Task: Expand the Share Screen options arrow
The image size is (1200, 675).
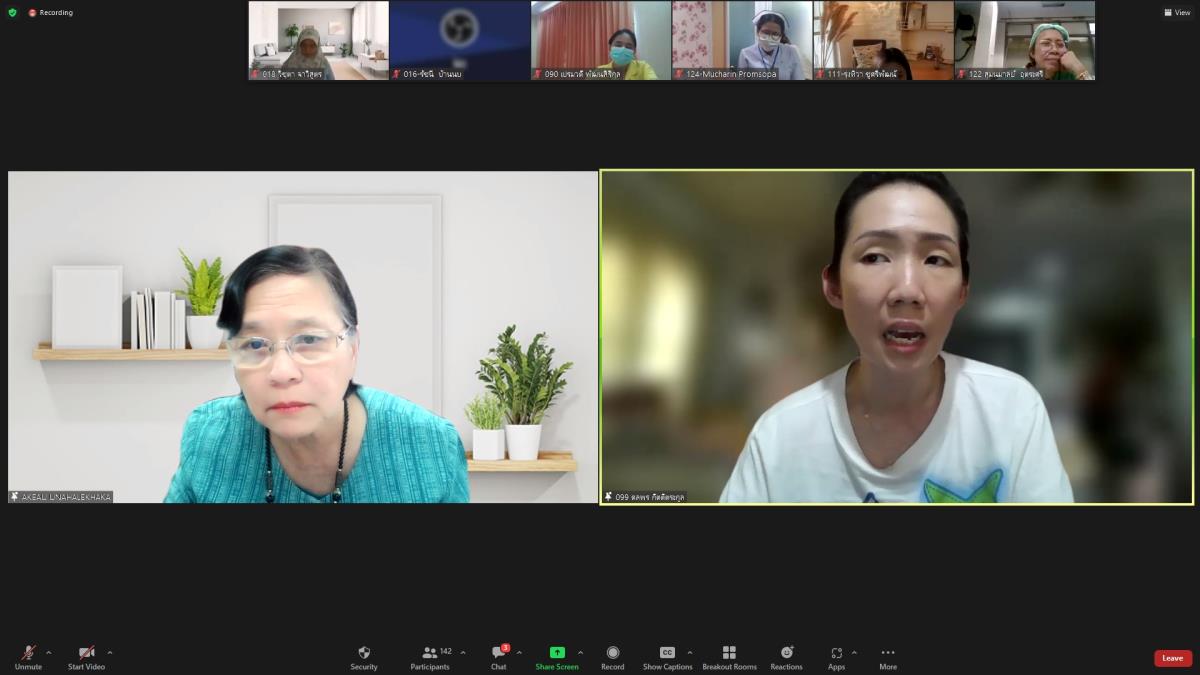Action: (x=581, y=653)
